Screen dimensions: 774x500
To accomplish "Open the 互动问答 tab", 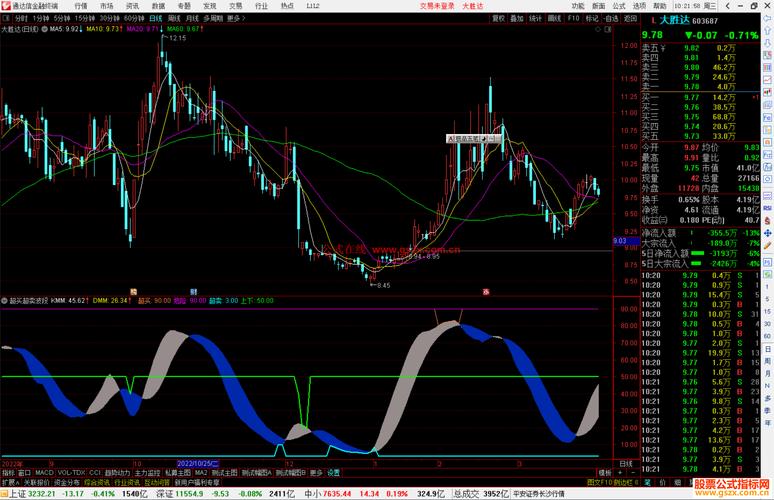I will point(157,482).
